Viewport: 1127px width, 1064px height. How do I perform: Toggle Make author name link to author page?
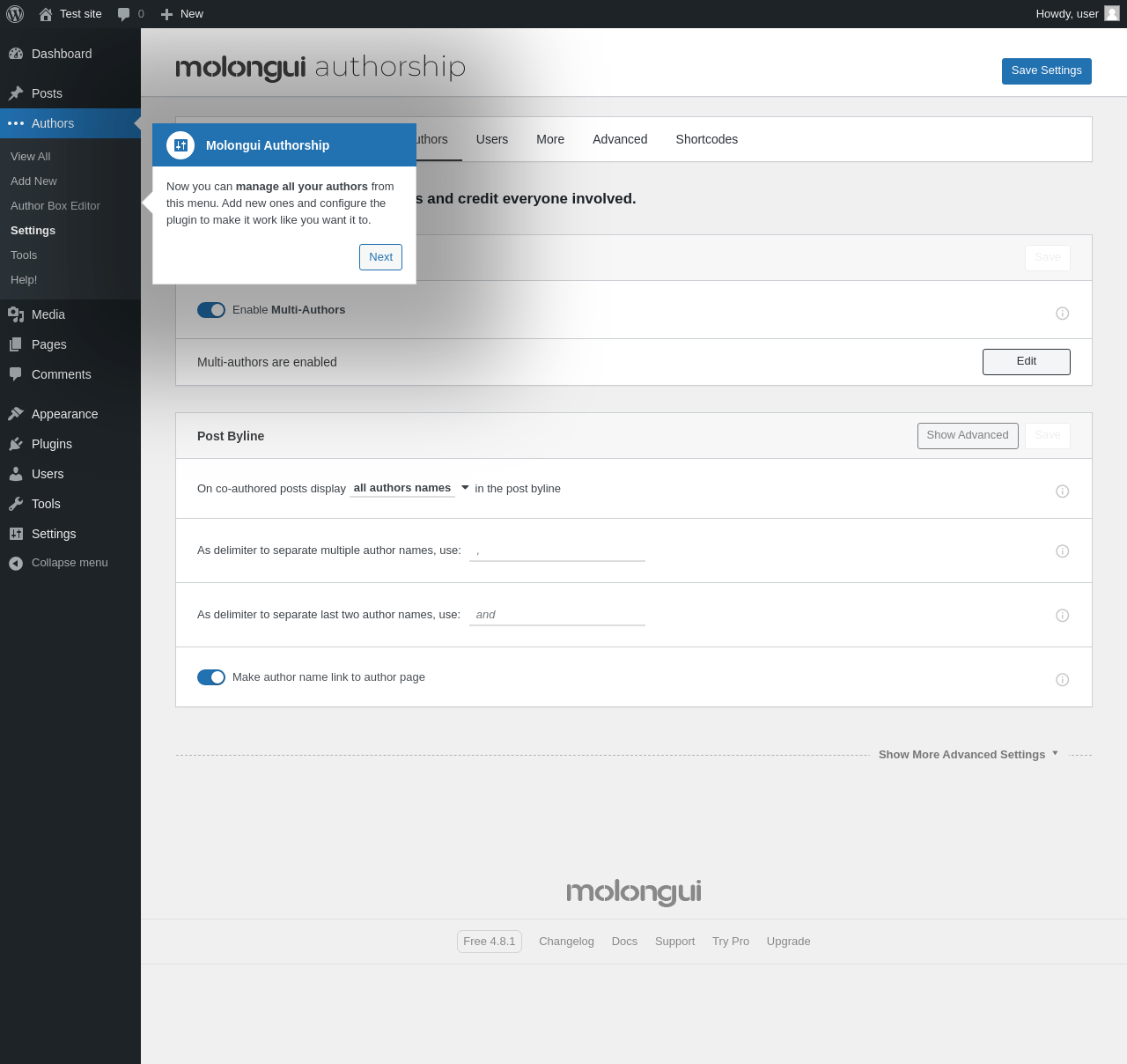click(211, 677)
